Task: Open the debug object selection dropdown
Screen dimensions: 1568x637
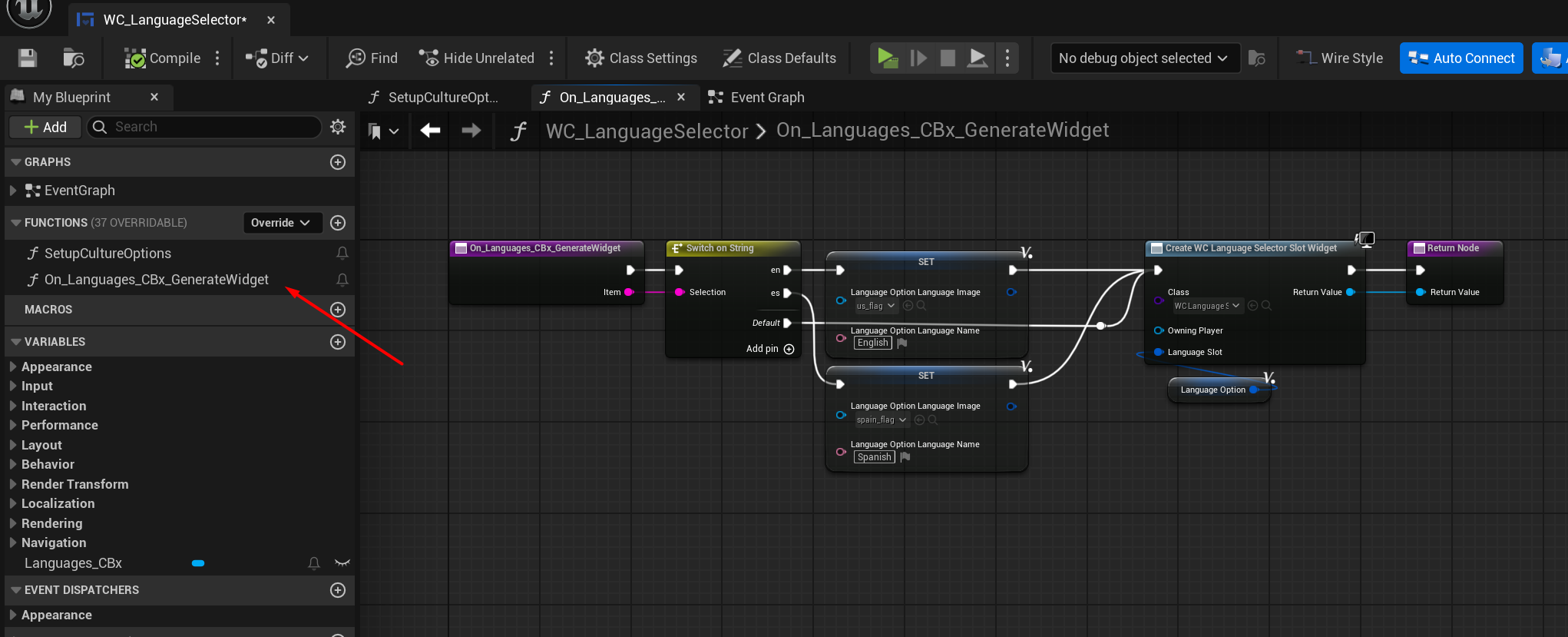Action: coord(1144,58)
